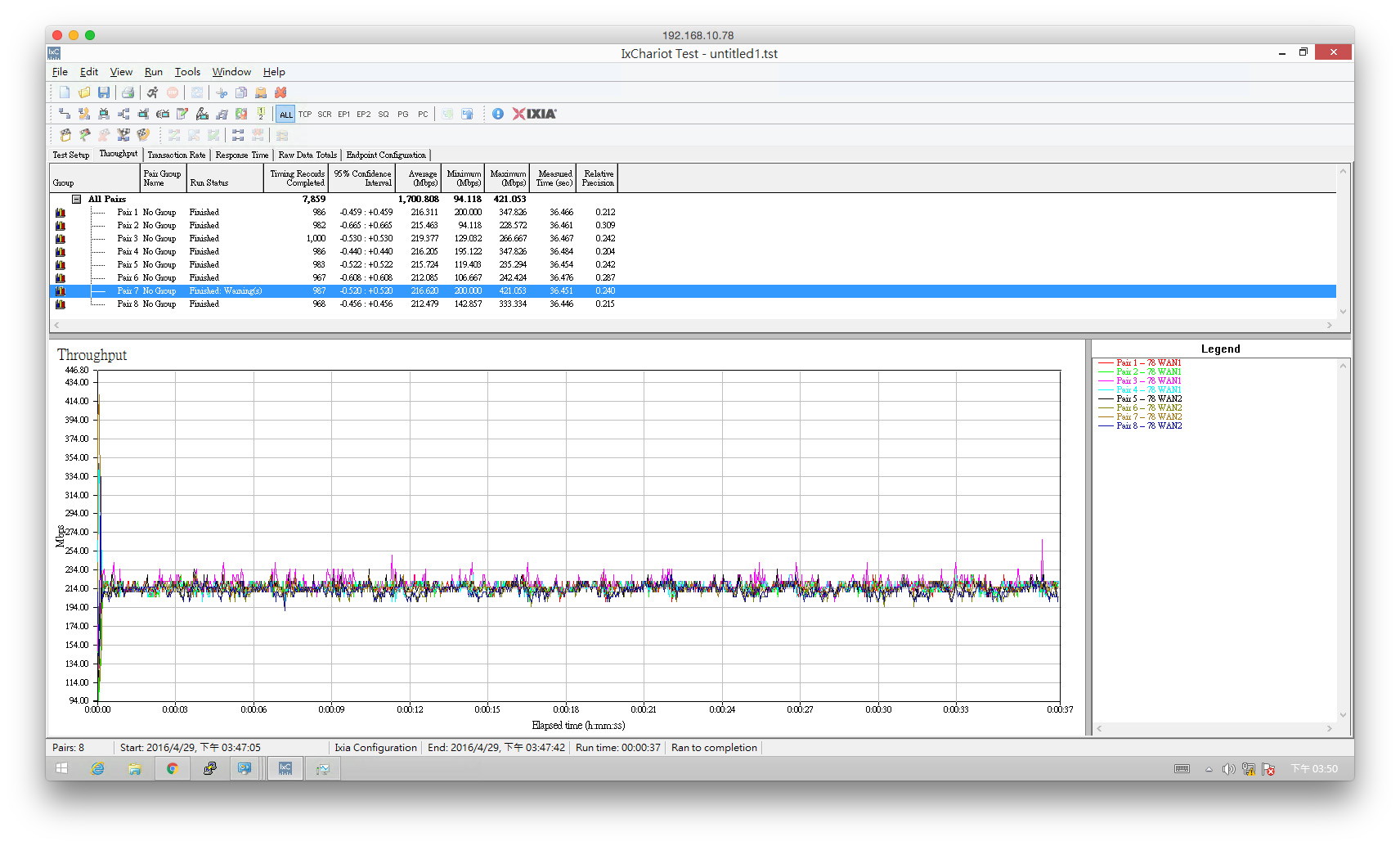This screenshot has width=1400, height=846.
Task: Open the blue information icon beside IXIA
Action: [498, 114]
